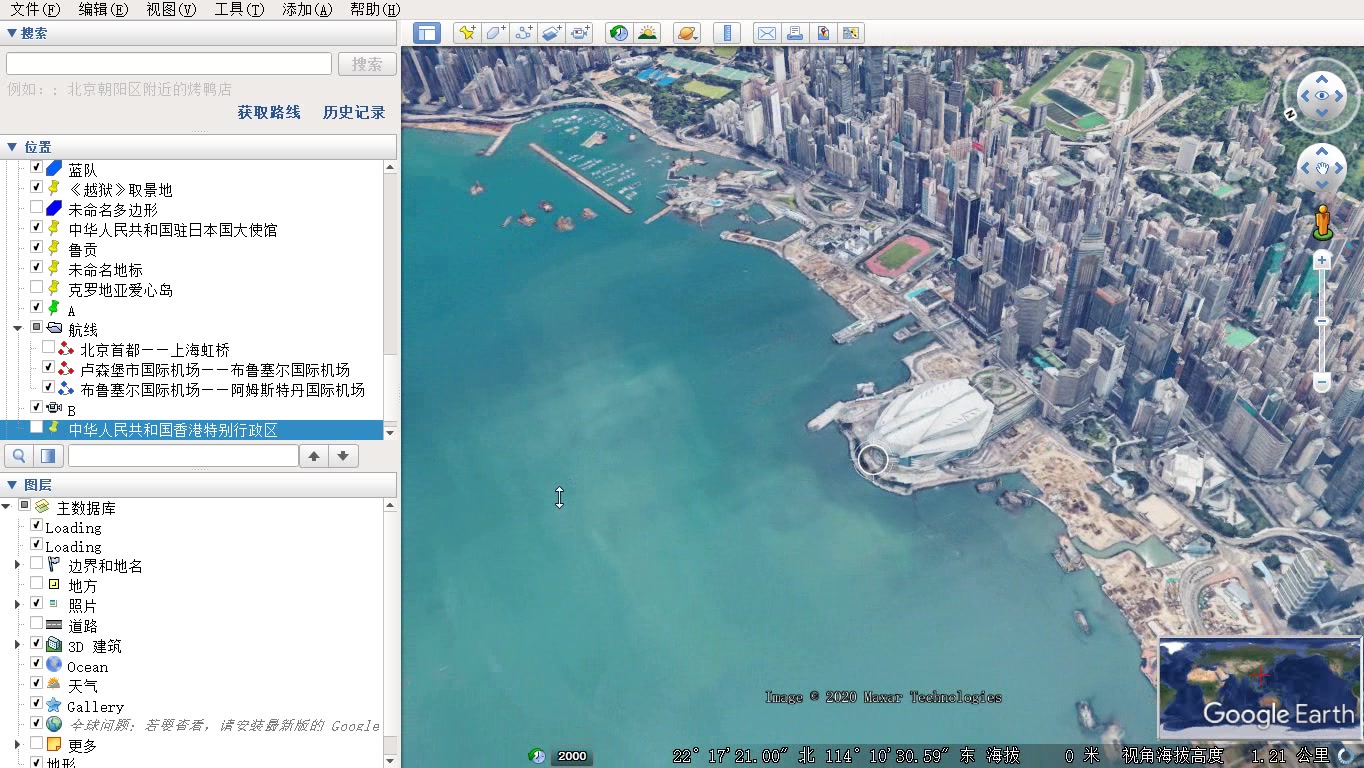
Task: Click the email envelope icon
Action: [767, 33]
